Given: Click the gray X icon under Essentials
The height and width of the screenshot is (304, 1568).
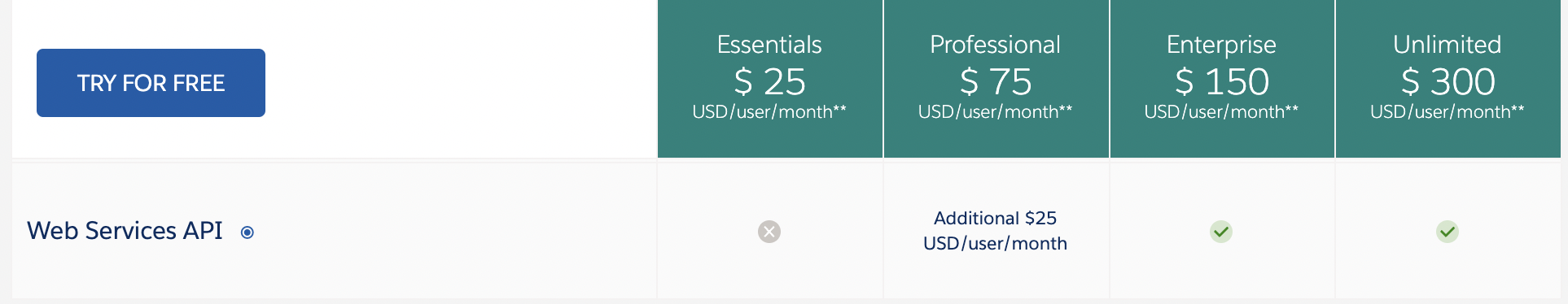Looking at the screenshot, I should tap(769, 232).
